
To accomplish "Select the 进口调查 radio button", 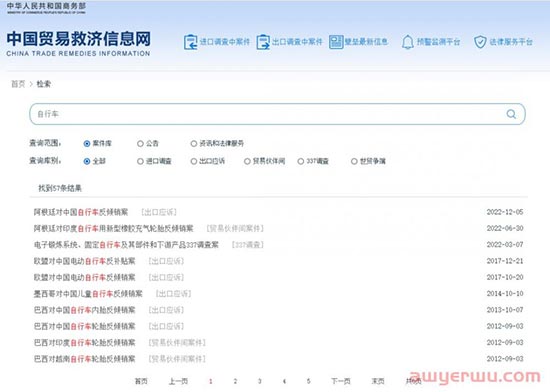I will pyautogui.click(x=140, y=161).
